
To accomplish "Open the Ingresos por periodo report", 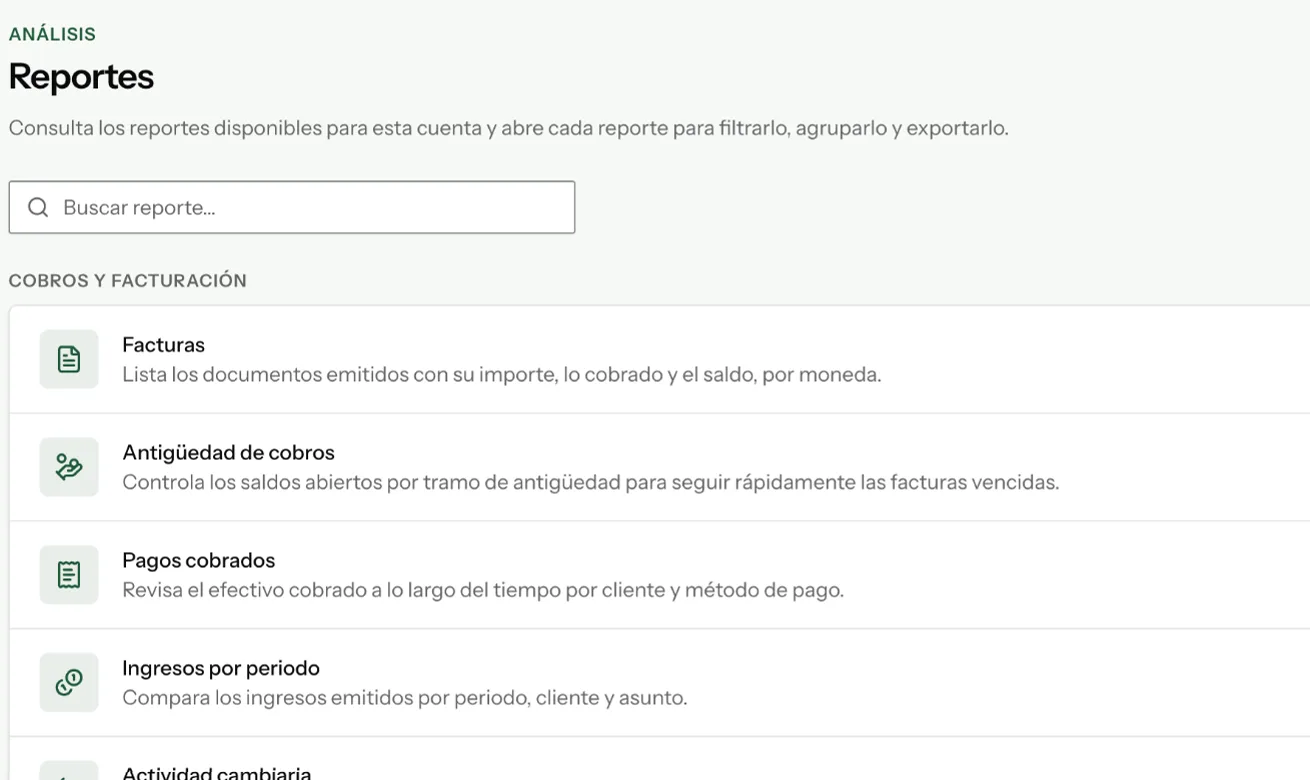I will tap(660, 683).
